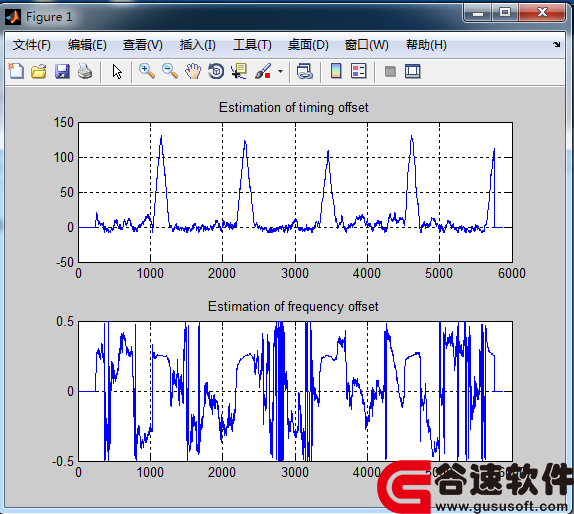Select the Edit Plot arrow tool
The width and height of the screenshot is (574, 514).
[117, 71]
